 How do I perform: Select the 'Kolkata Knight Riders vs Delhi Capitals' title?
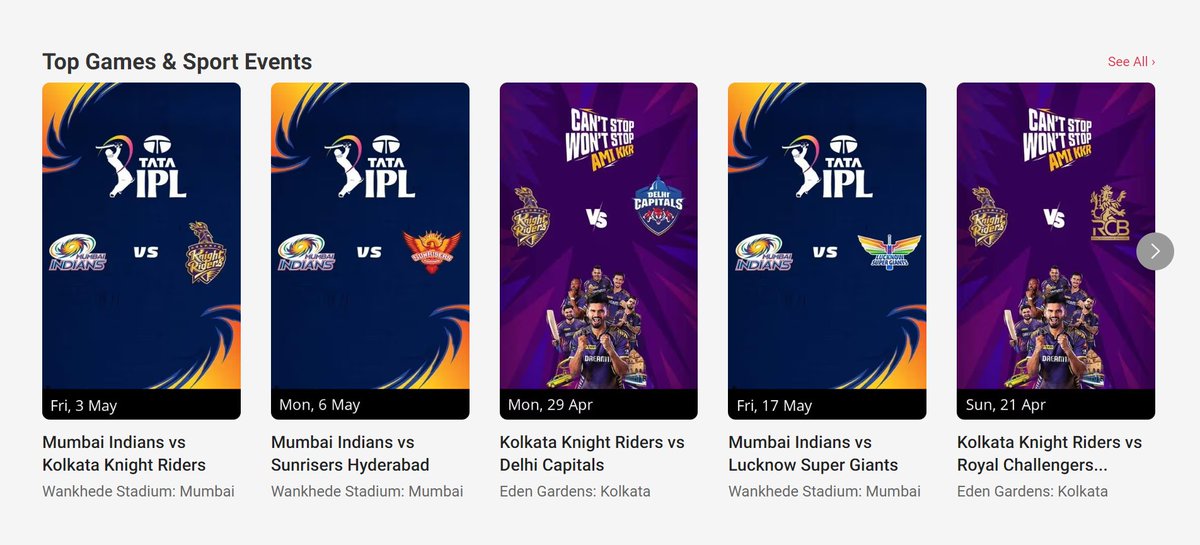(592, 453)
